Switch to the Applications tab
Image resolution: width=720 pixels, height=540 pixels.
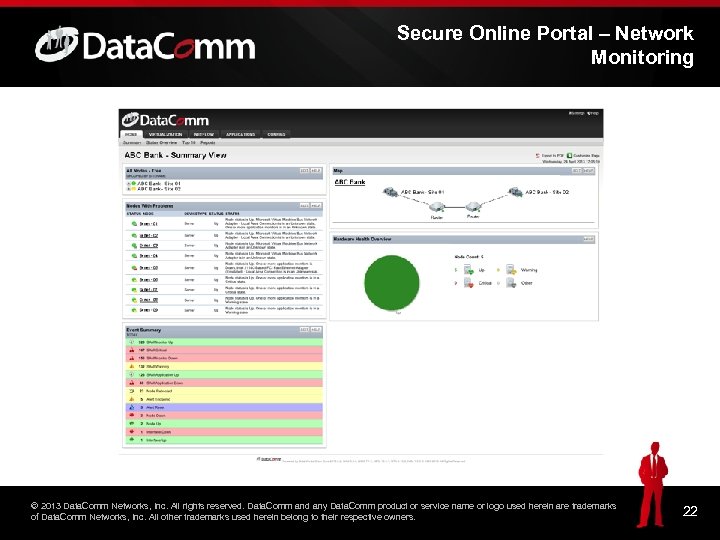(x=241, y=135)
